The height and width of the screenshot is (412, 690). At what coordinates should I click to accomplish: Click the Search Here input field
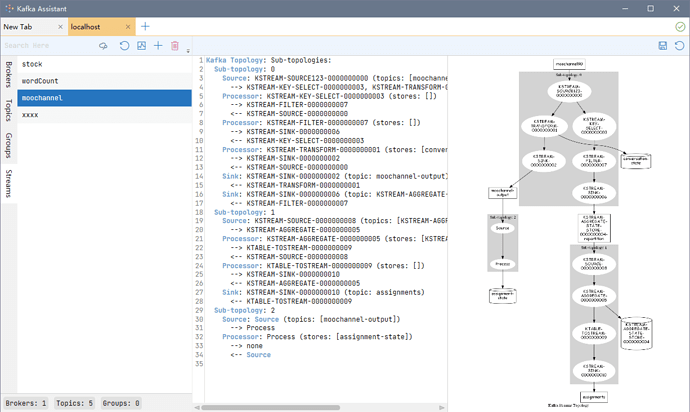(45, 46)
